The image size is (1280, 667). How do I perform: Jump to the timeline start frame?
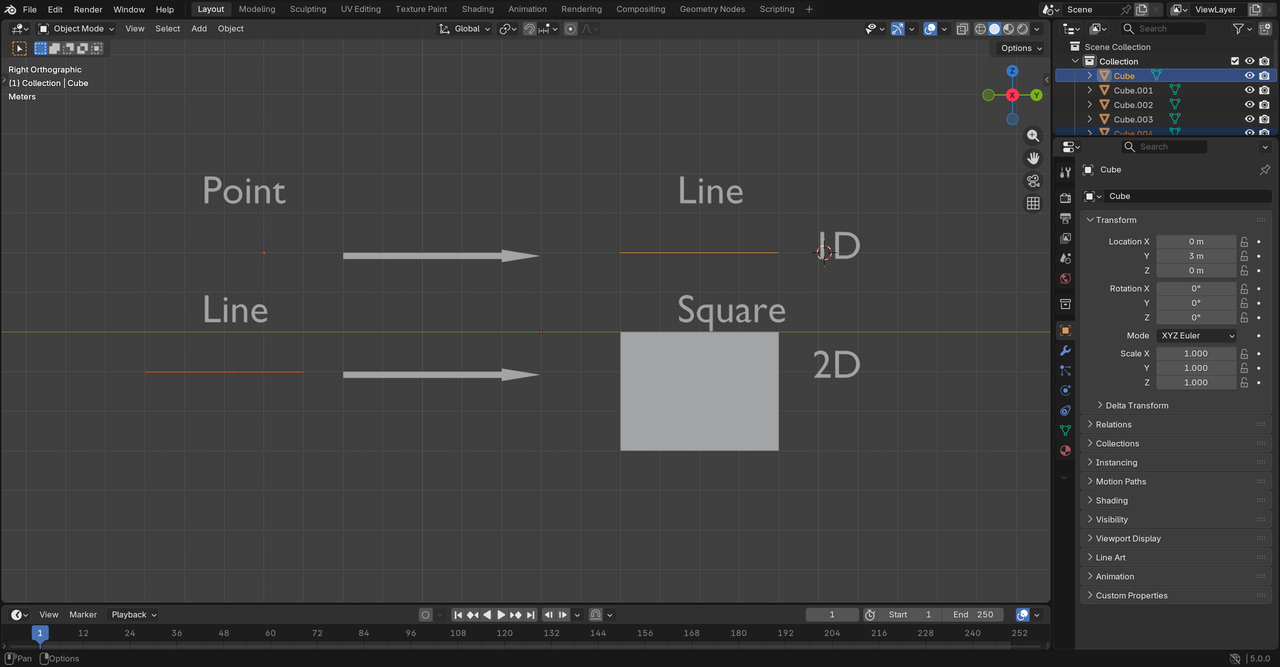[458, 615]
